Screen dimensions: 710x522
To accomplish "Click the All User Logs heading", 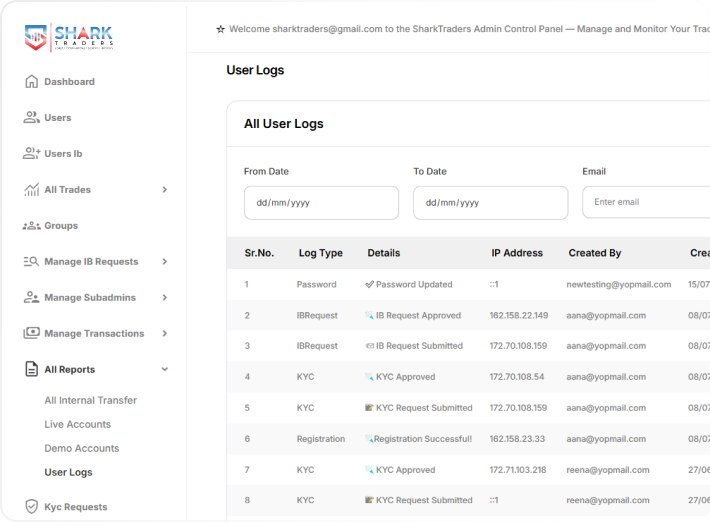I will 283,124.
